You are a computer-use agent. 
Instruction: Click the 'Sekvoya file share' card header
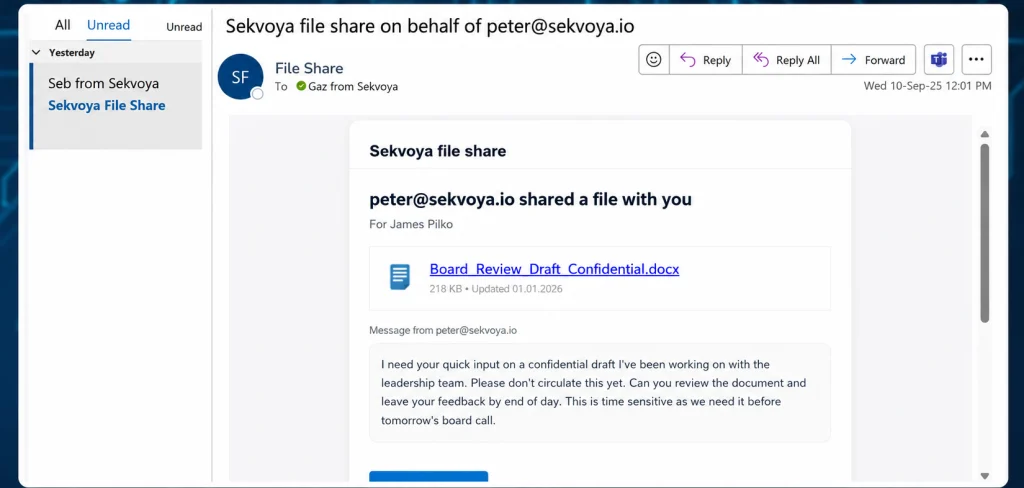pyautogui.click(x=438, y=152)
